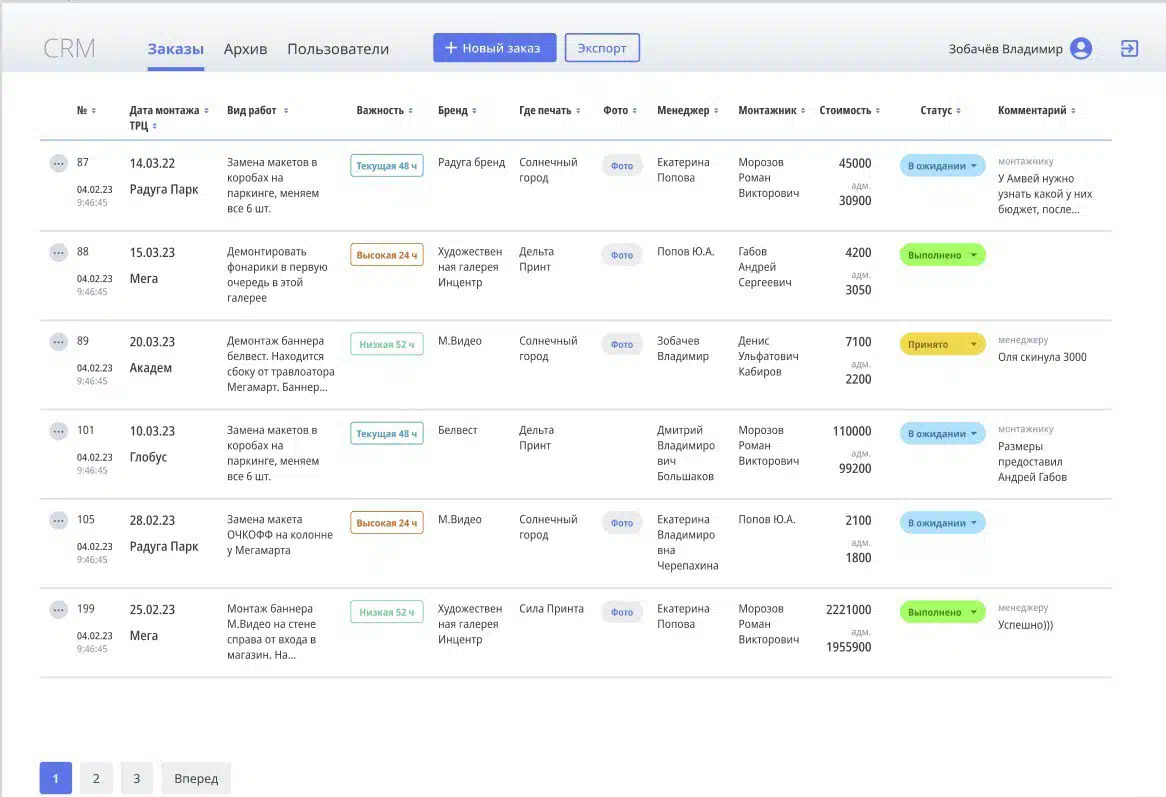Viewport: 1166px width, 797px height.
Task: Change the Принято status of order 89
Action: click(x=942, y=345)
